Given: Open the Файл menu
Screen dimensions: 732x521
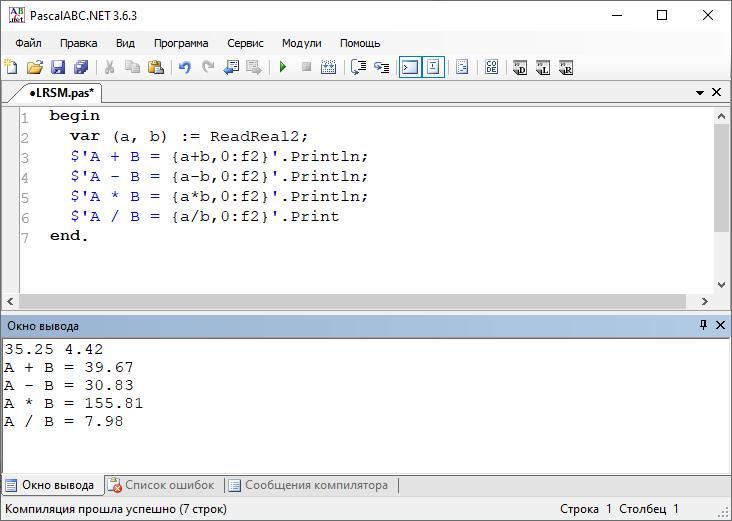Looking at the screenshot, I should (x=28, y=43).
